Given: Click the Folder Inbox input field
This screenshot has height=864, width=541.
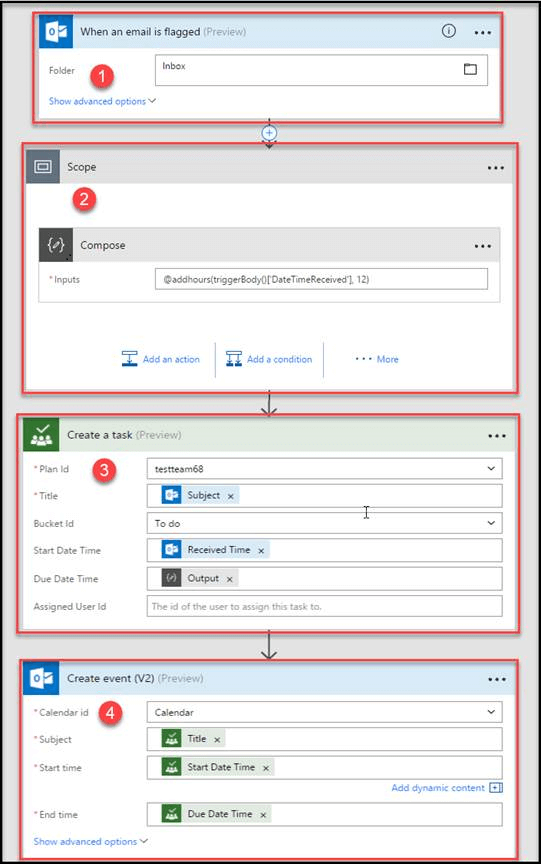Looking at the screenshot, I should click(321, 70).
